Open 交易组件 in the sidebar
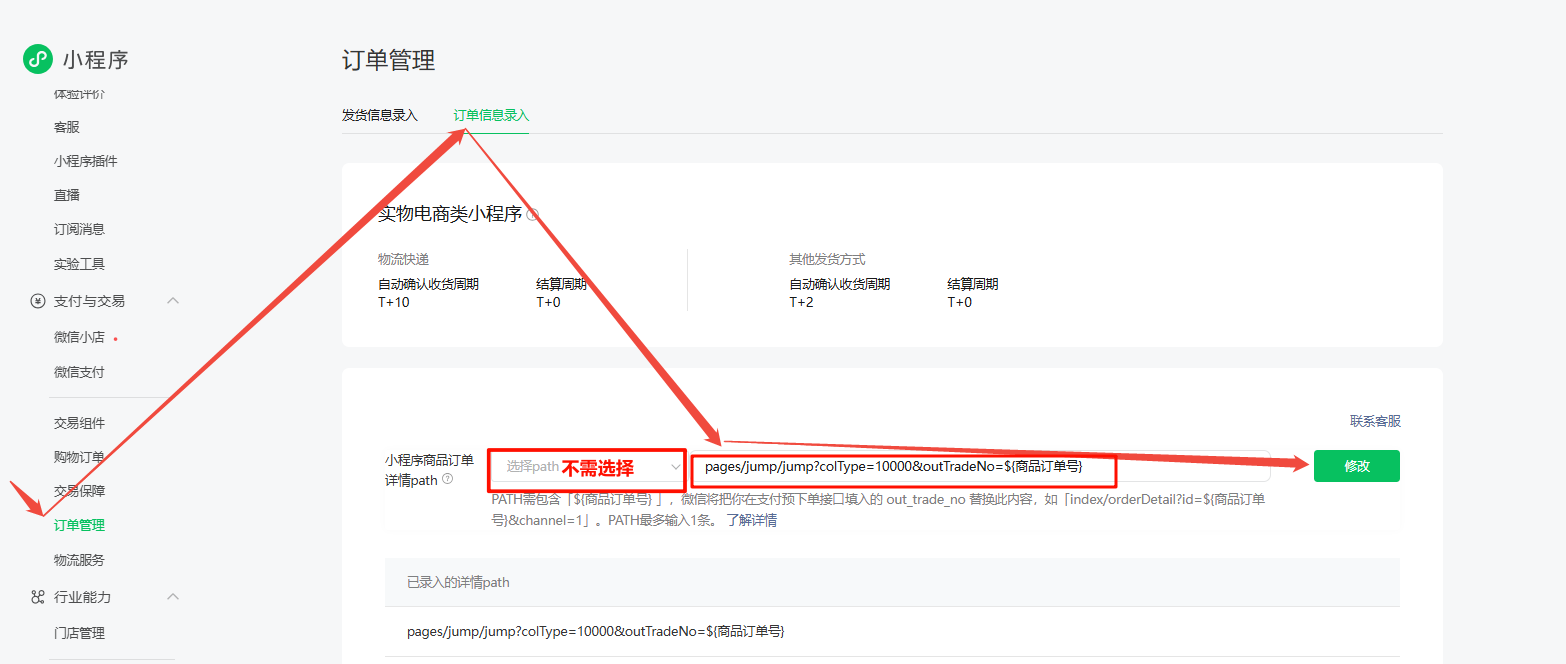The width and height of the screenshot is (1566, 664). (79, 423)
